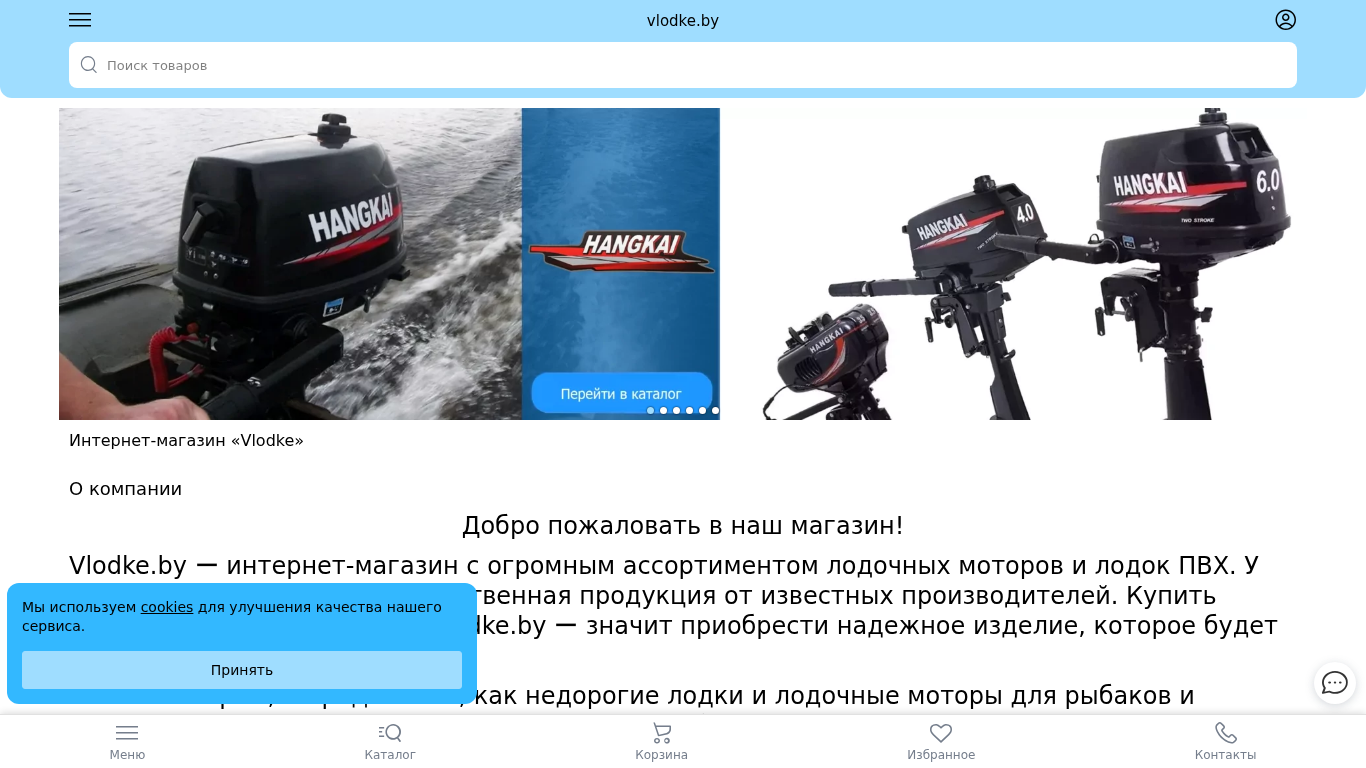
Task: Open Избранное favorites heart
Action: click(x=941, y=742)
